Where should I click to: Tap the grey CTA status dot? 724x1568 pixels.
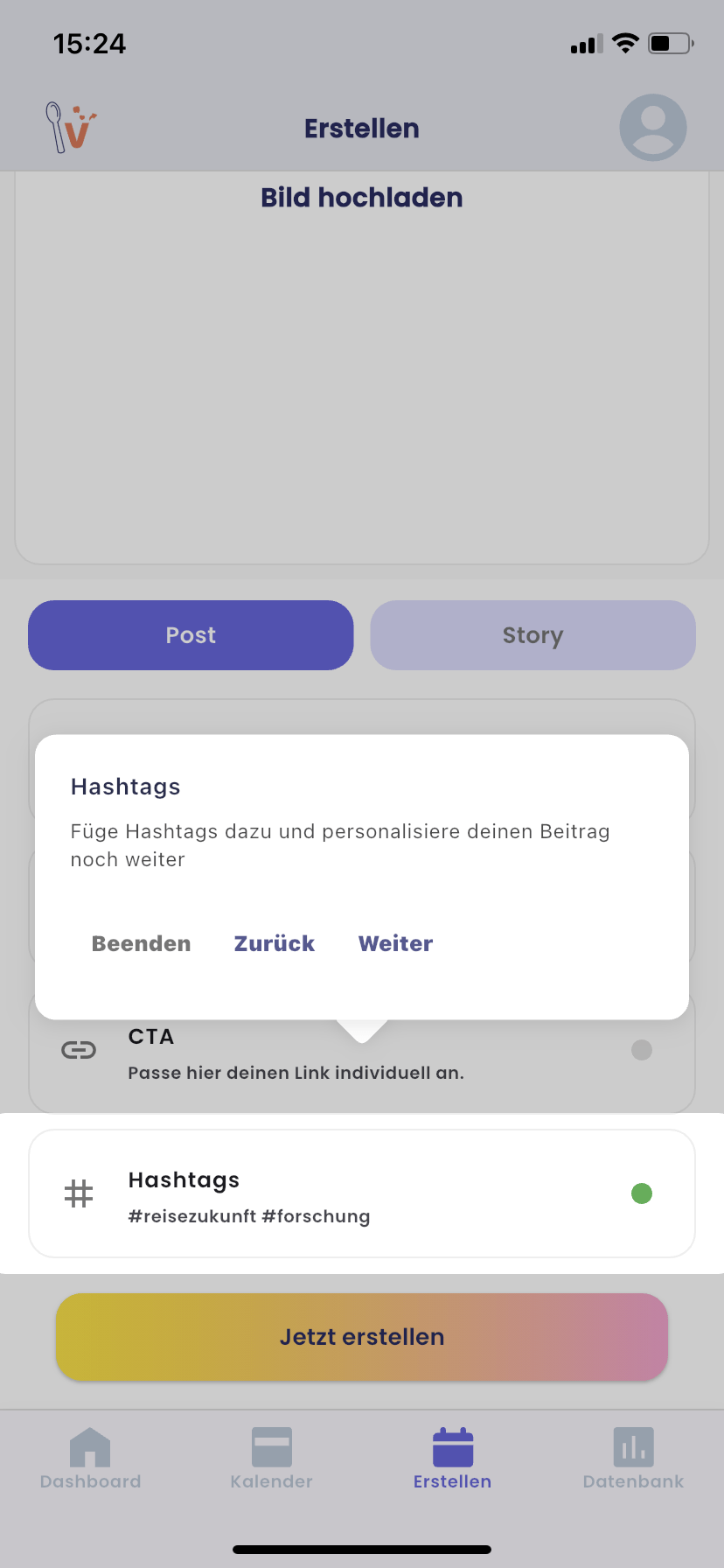[x=642, y=1050]
